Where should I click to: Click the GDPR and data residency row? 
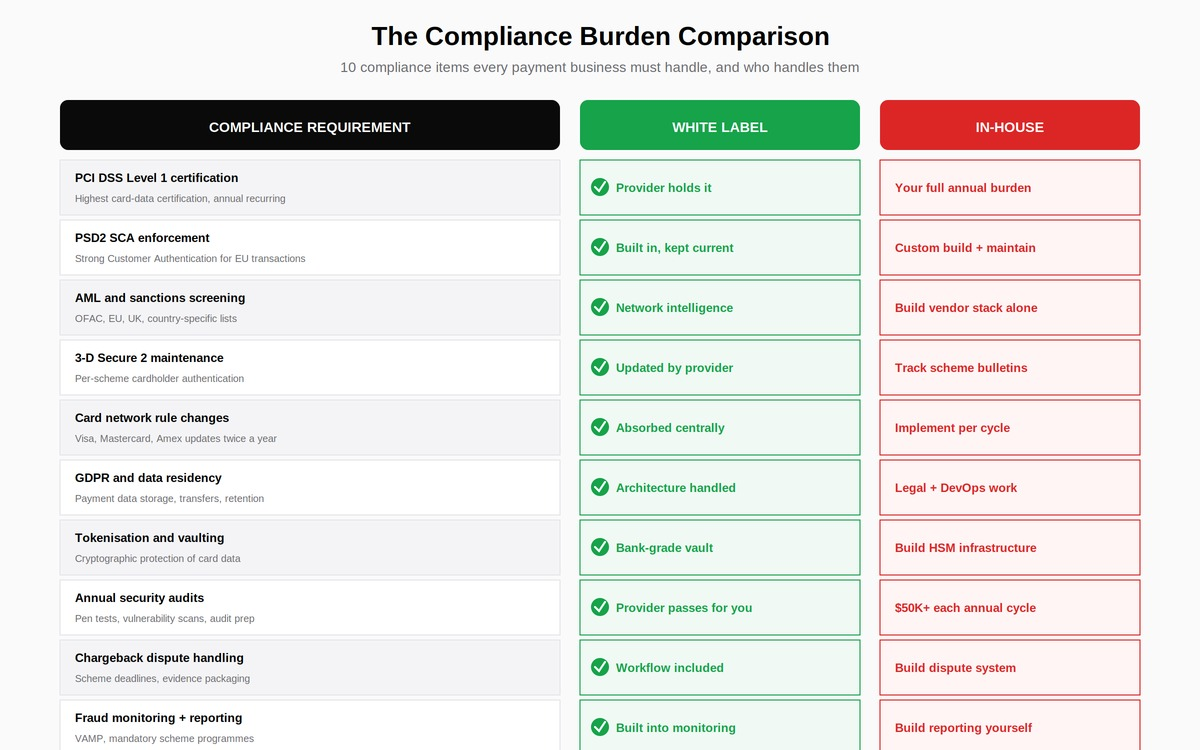point(310,487)
